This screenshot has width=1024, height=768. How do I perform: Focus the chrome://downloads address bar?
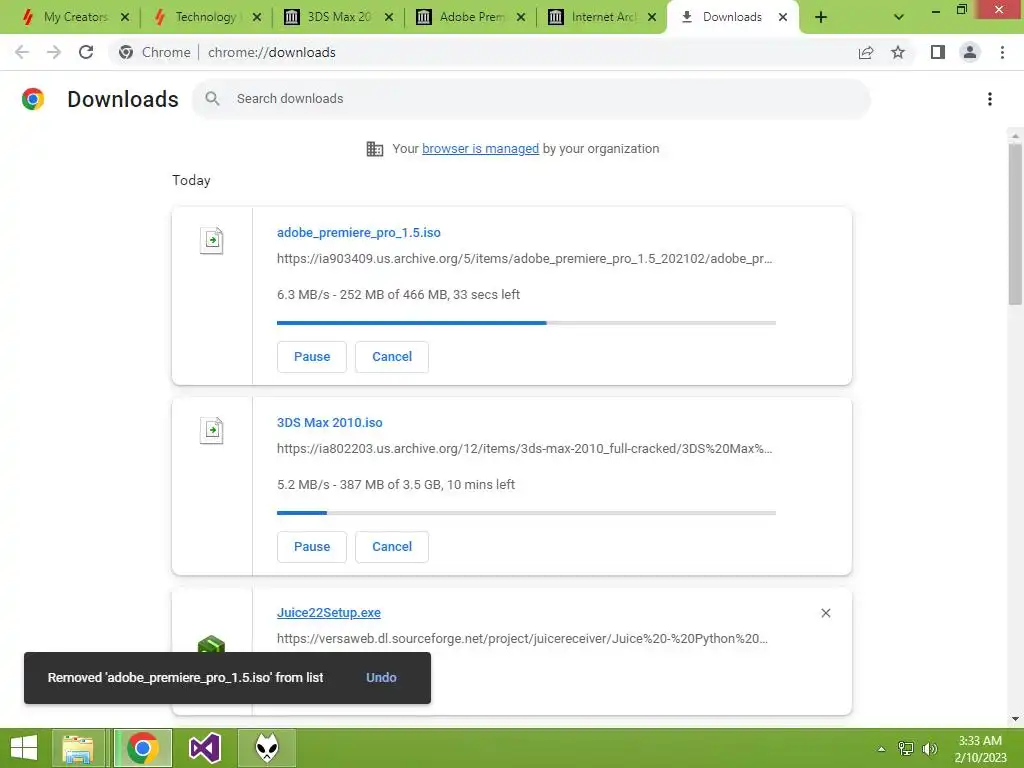click(x=272, y=52)
